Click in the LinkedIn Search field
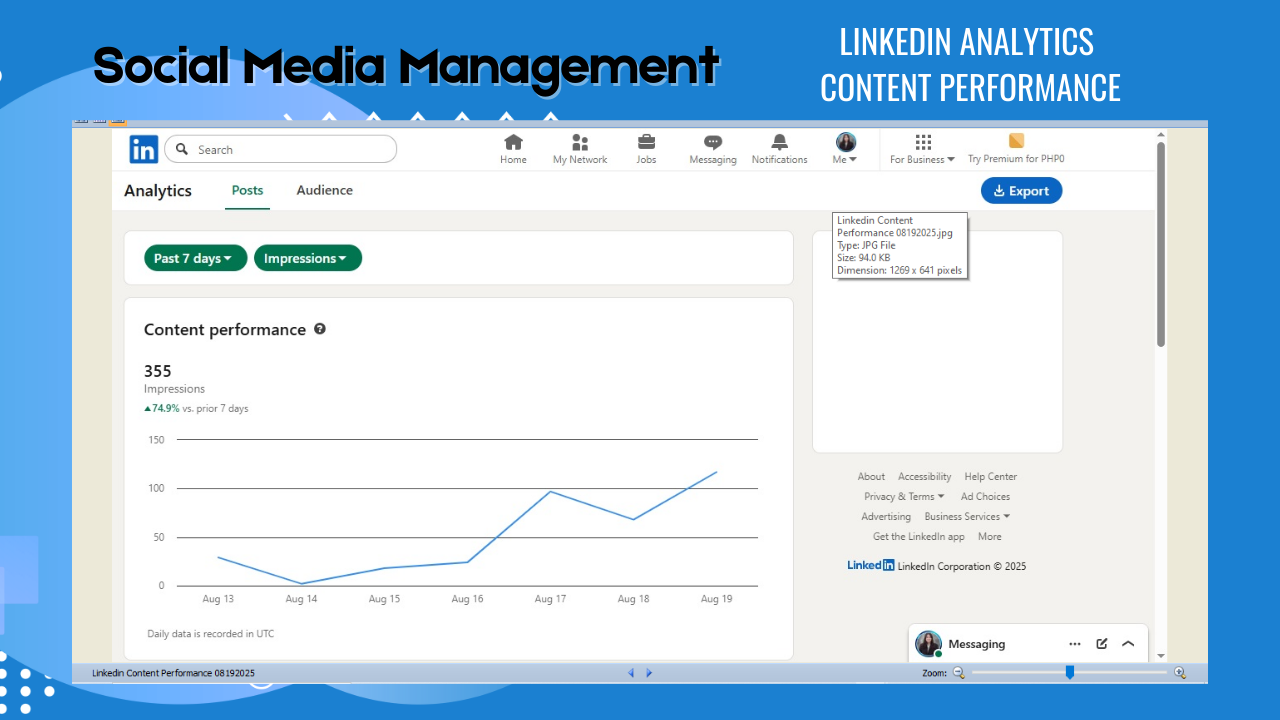1280x720 pixels. point(281,149)
